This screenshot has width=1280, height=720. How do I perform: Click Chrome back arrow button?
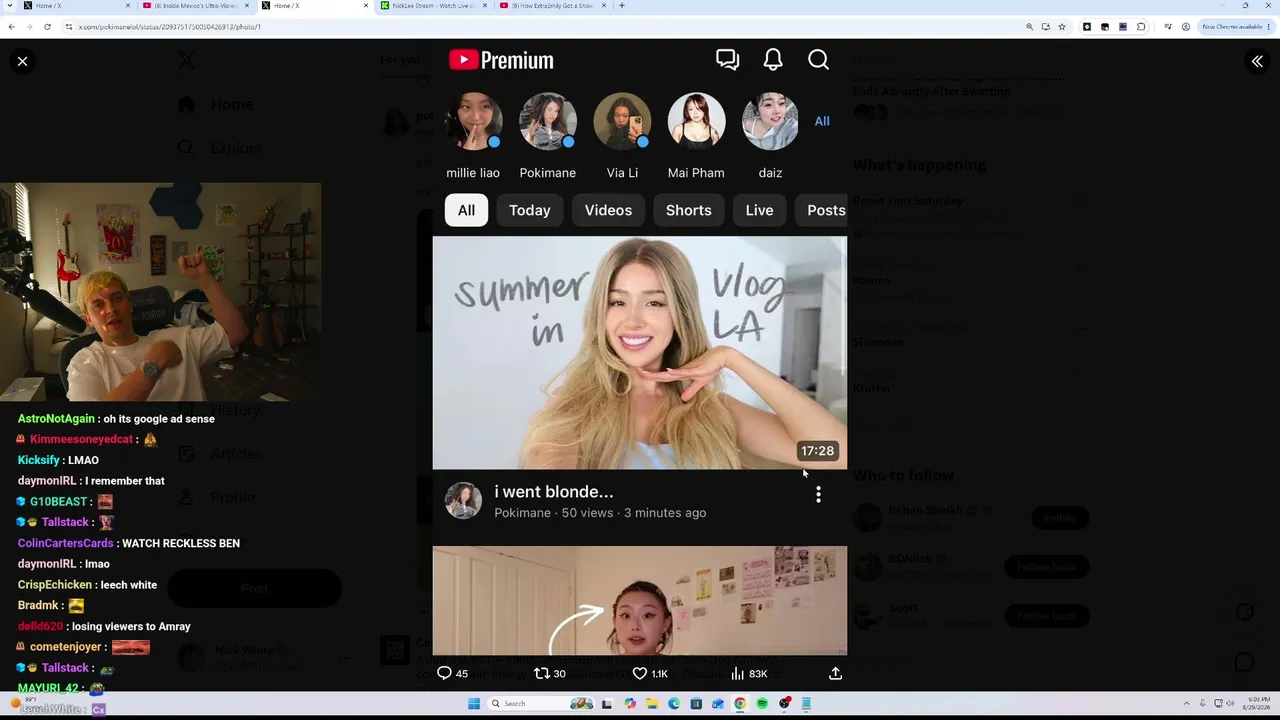11,27
